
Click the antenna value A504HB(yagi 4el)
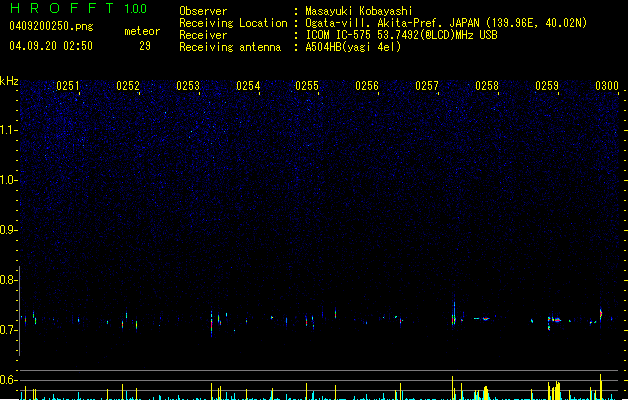(x=353, y=47)
